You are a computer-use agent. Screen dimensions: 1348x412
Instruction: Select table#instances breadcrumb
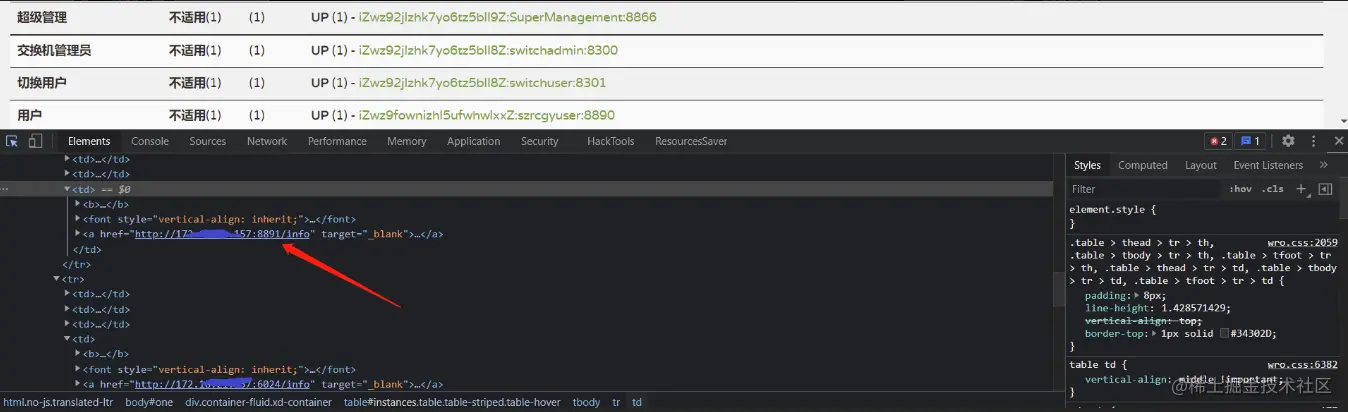click(452, 402)
